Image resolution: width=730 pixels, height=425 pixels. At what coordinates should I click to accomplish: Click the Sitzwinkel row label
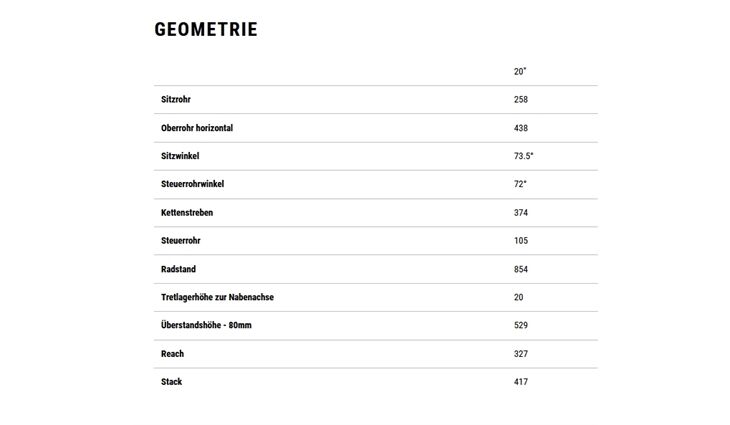click(180, 156)
